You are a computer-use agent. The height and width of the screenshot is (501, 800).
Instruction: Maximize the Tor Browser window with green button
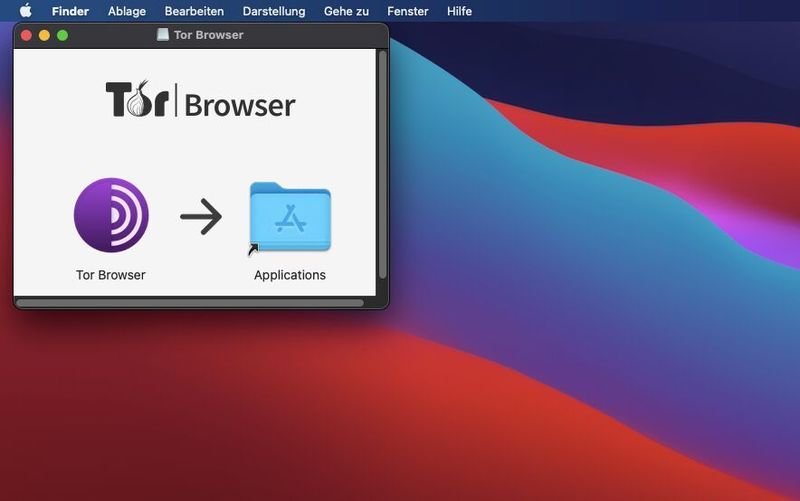click(x=62, y=35)
